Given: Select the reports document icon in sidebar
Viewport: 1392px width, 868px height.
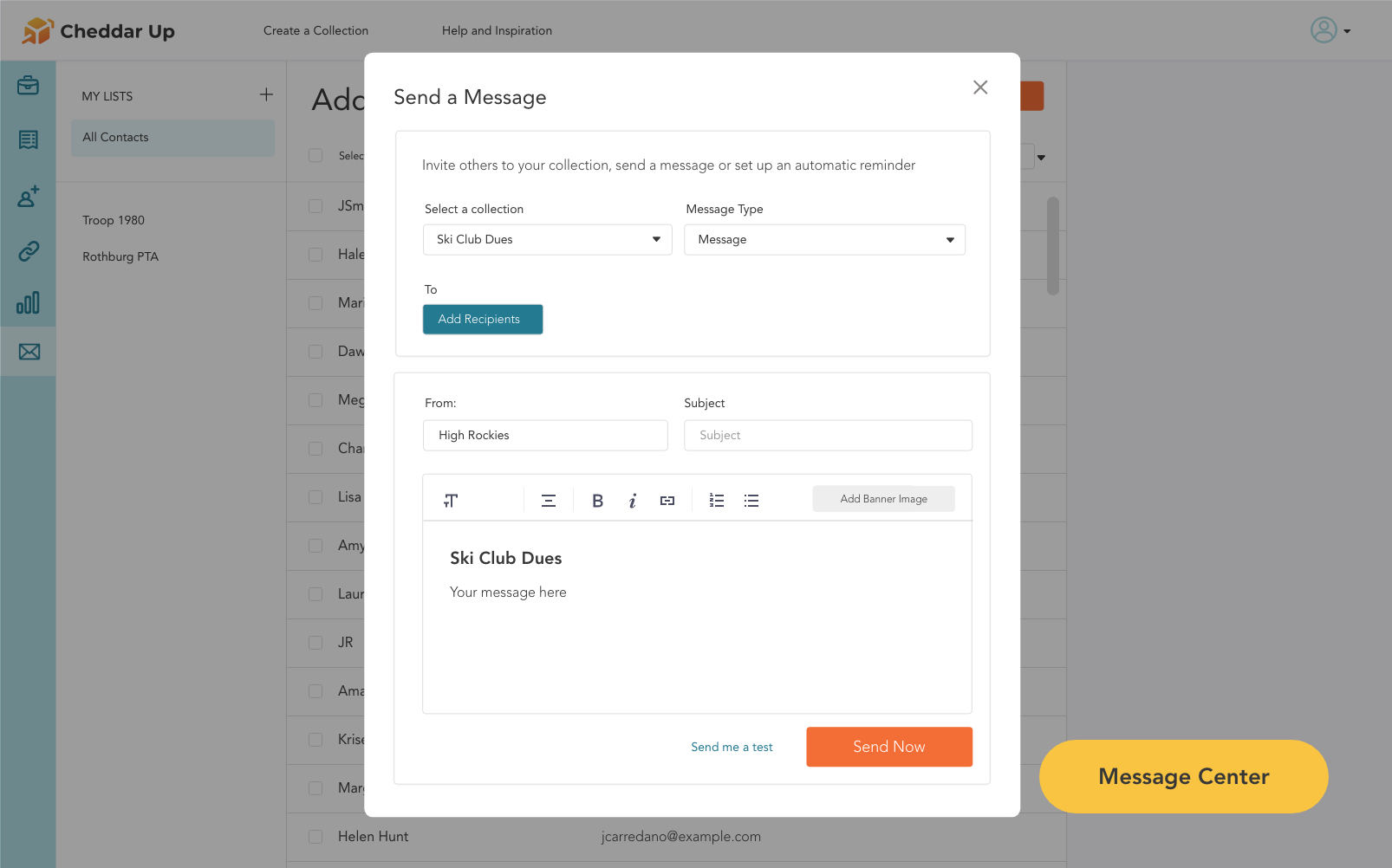Looking at the screenshot, I should pyautogui.click(x=28, y=139).
